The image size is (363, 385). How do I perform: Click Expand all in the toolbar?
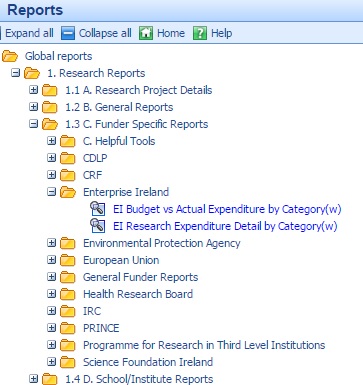29,33
